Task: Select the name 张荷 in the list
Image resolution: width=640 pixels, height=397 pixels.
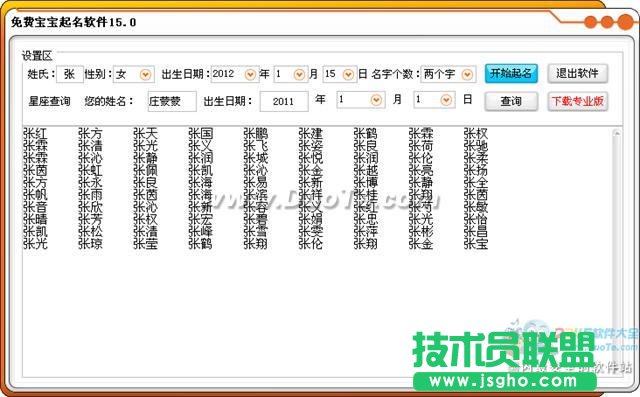Action: [421, 146]
